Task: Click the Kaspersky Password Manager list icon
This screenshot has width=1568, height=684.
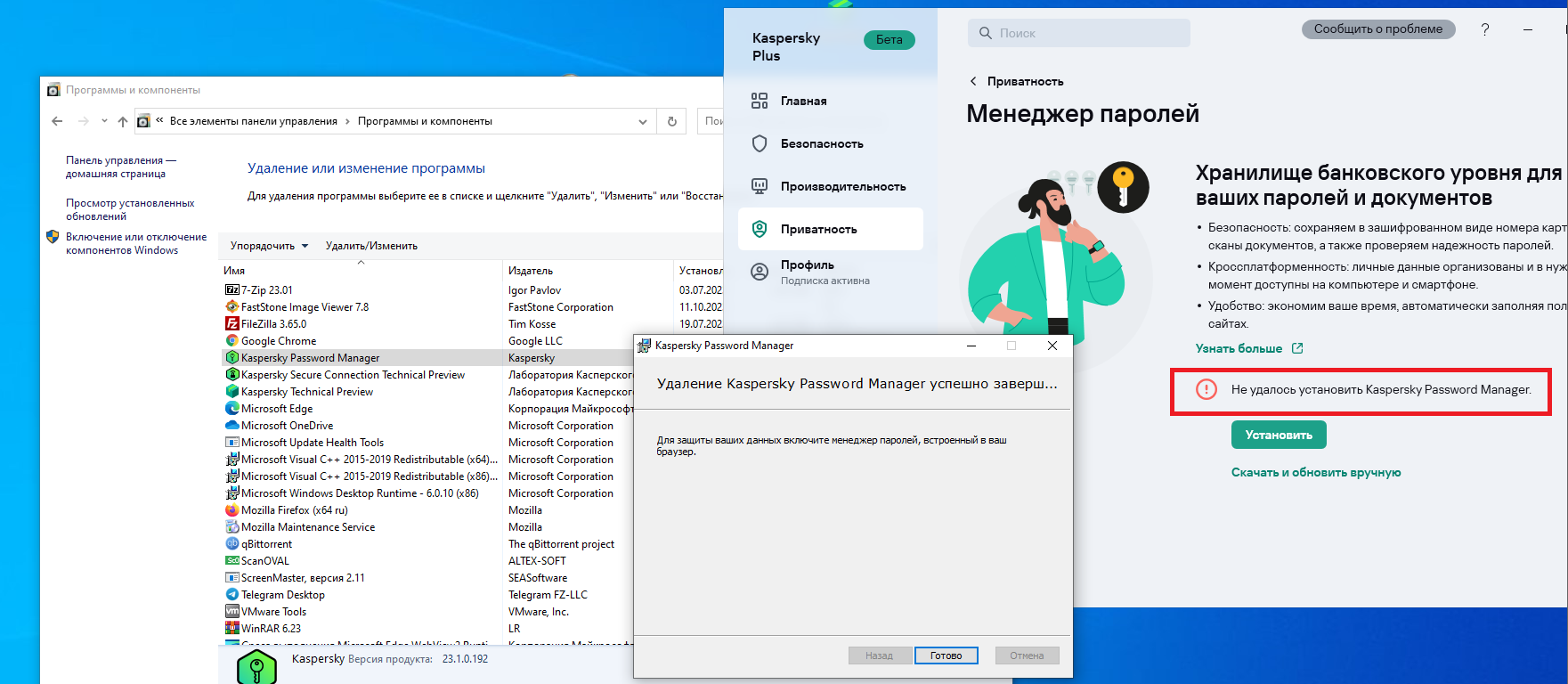Action: click(232, 357)
